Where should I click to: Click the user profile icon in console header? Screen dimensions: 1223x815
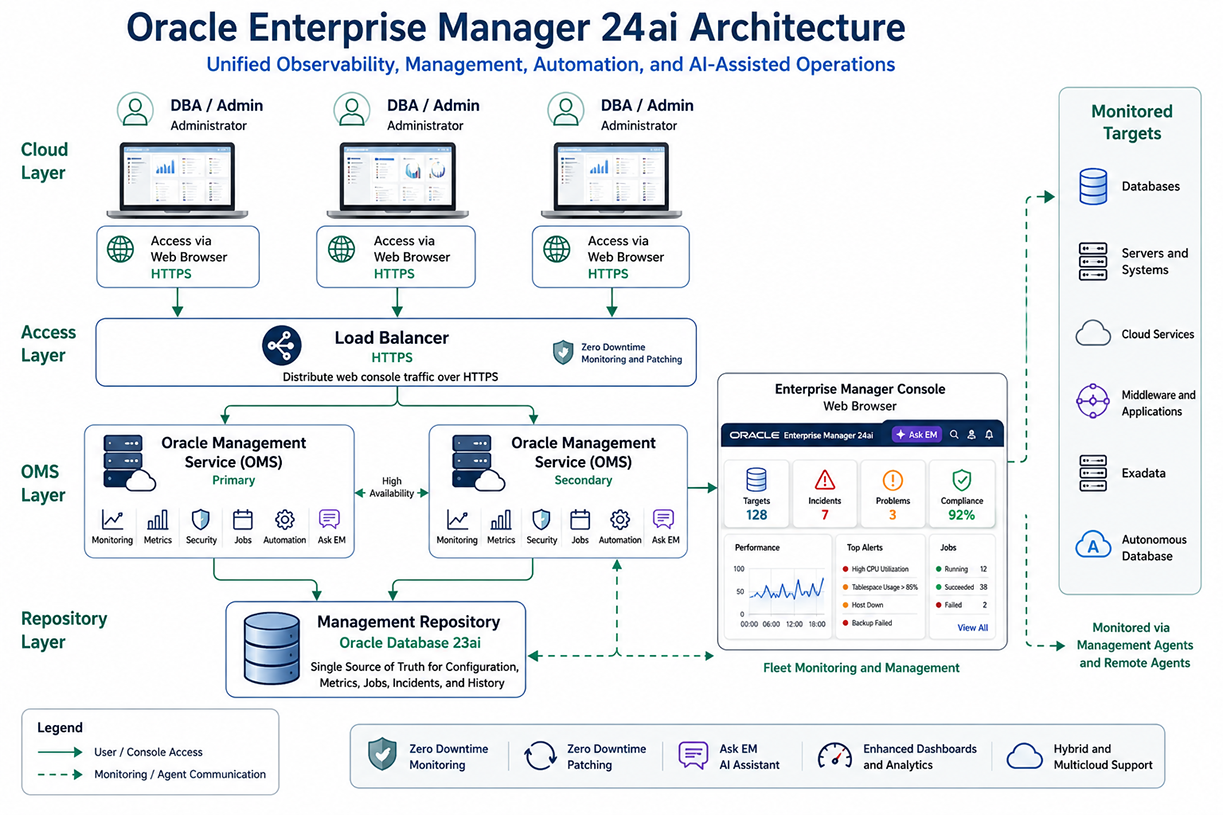(971, 435)
